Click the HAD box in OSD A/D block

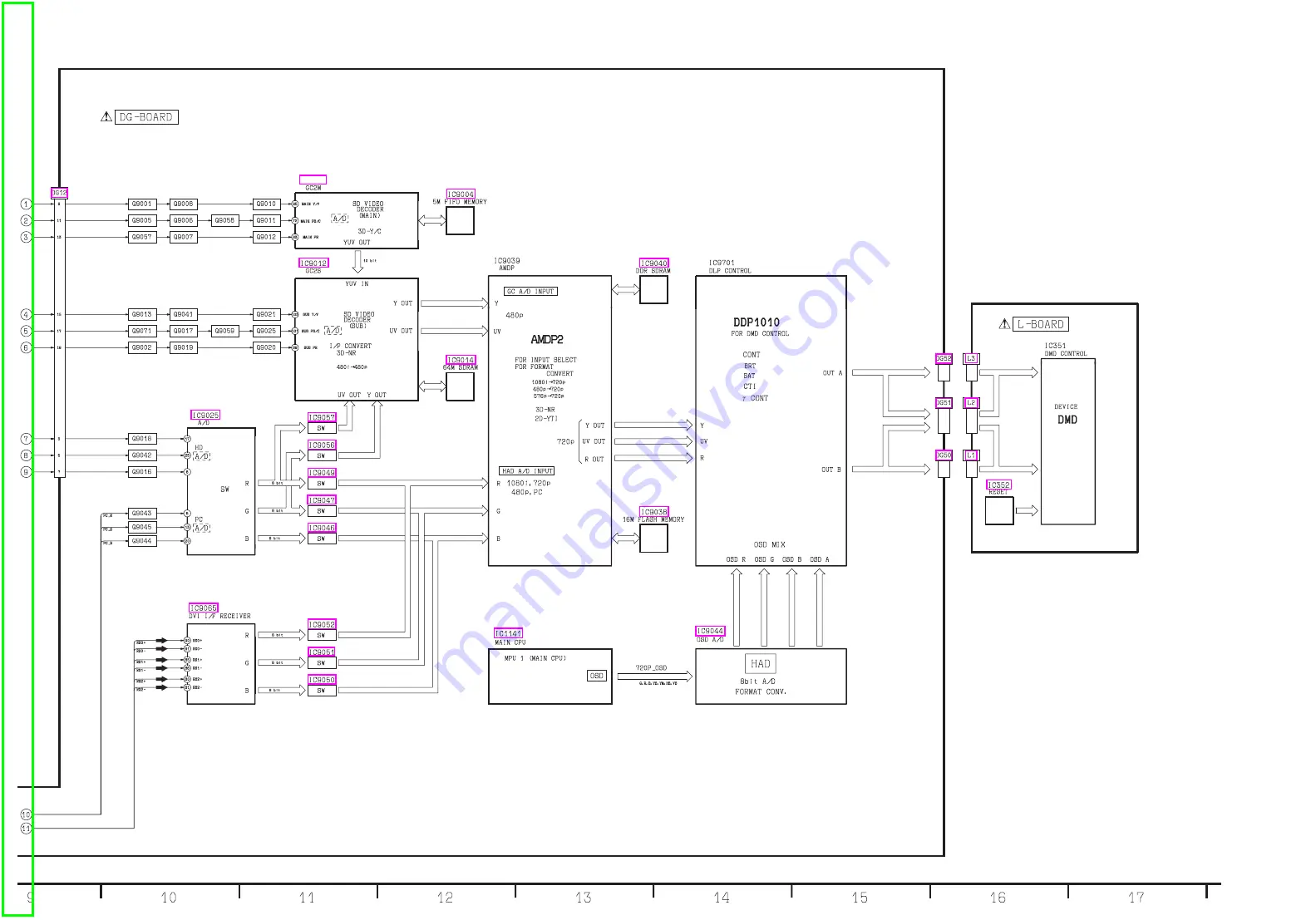tap(760, 663)
